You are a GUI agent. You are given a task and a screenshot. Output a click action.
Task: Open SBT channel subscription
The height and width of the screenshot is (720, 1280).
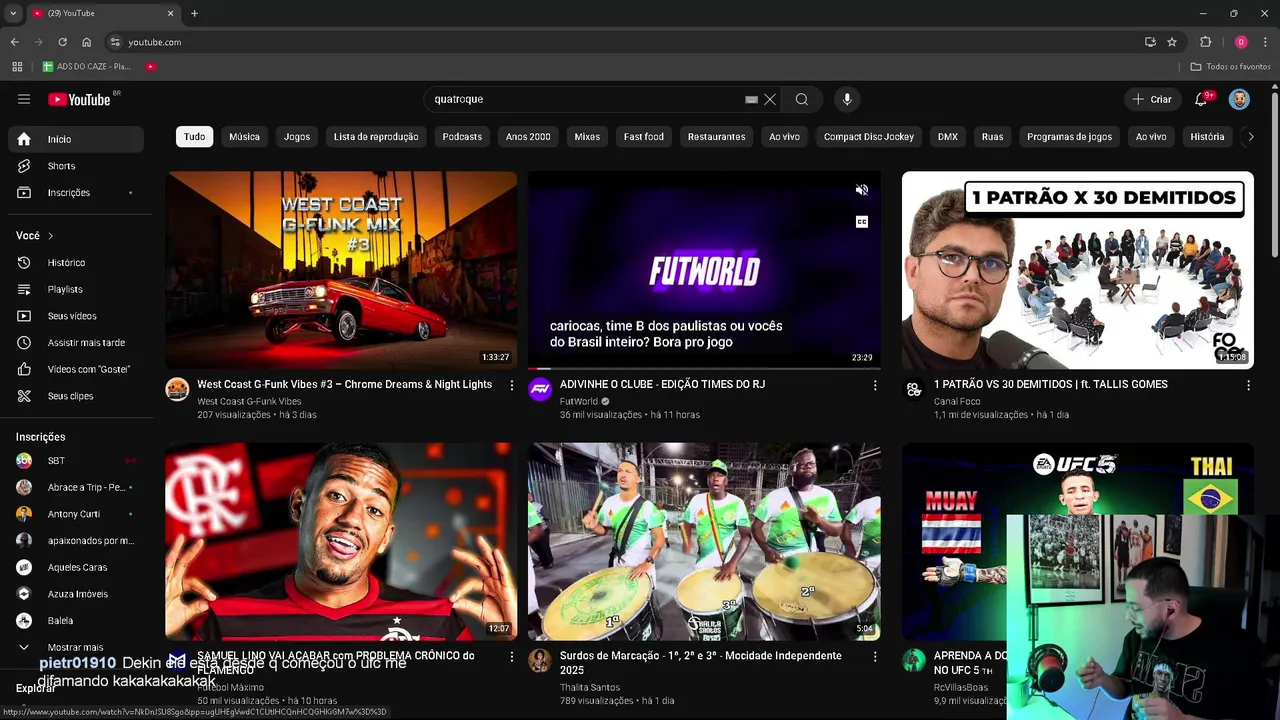click(76, 460)
